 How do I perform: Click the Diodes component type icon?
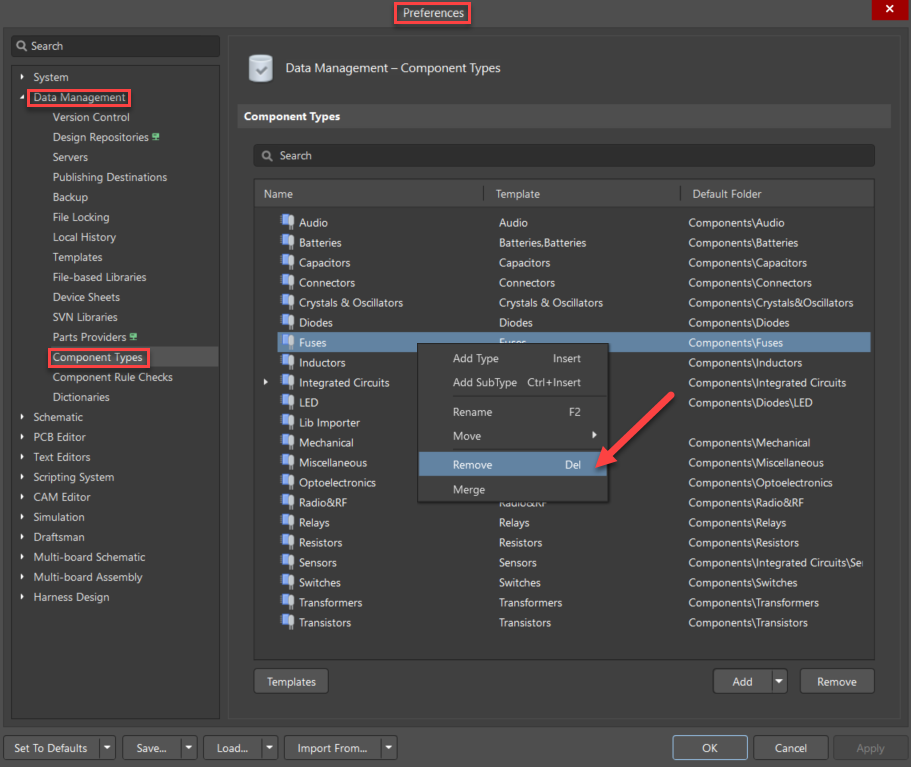[288, 321]
